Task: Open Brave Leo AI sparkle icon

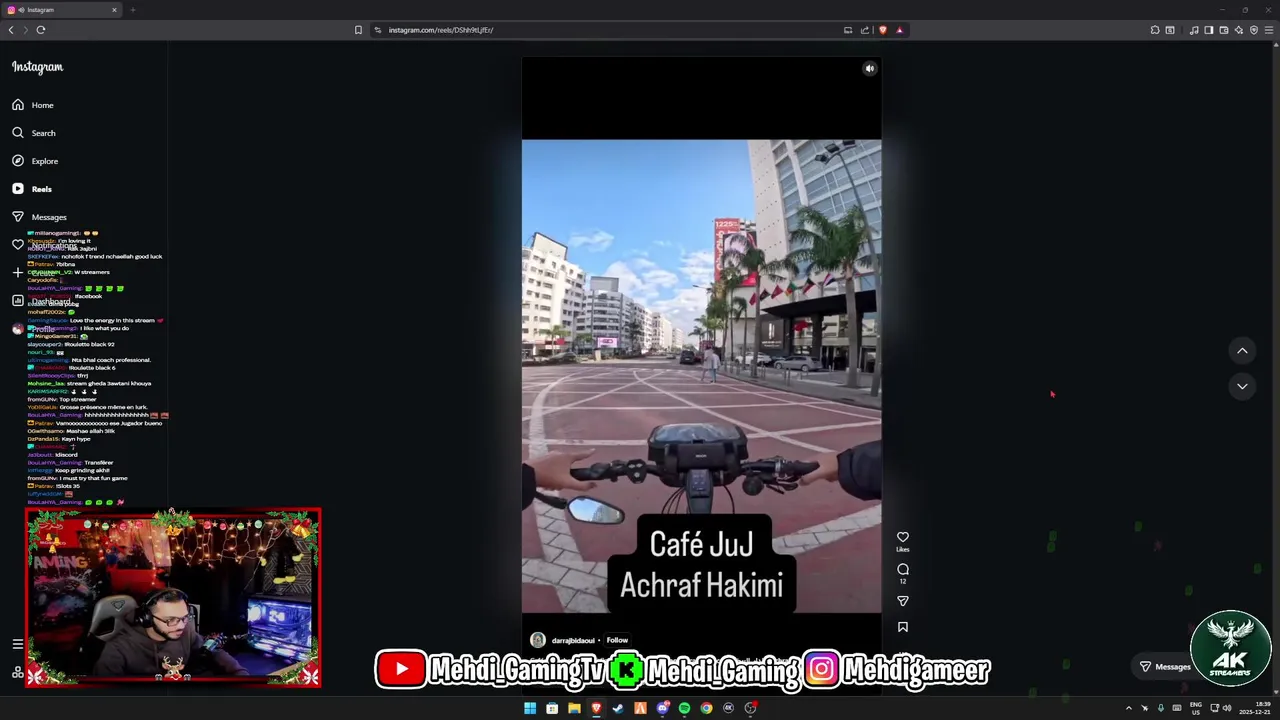Action: tap(1239, 30)
